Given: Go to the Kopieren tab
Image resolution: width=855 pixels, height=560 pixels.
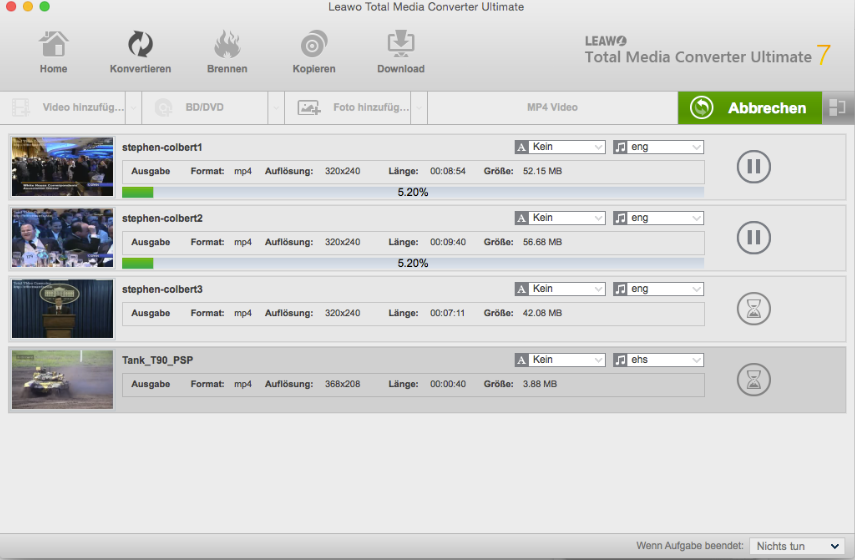Looking at the screenshot, I should 314,52.
